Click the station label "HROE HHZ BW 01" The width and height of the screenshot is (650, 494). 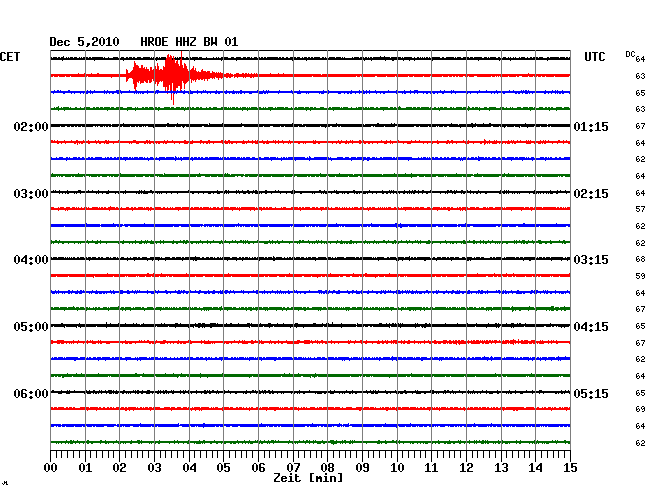189,42
